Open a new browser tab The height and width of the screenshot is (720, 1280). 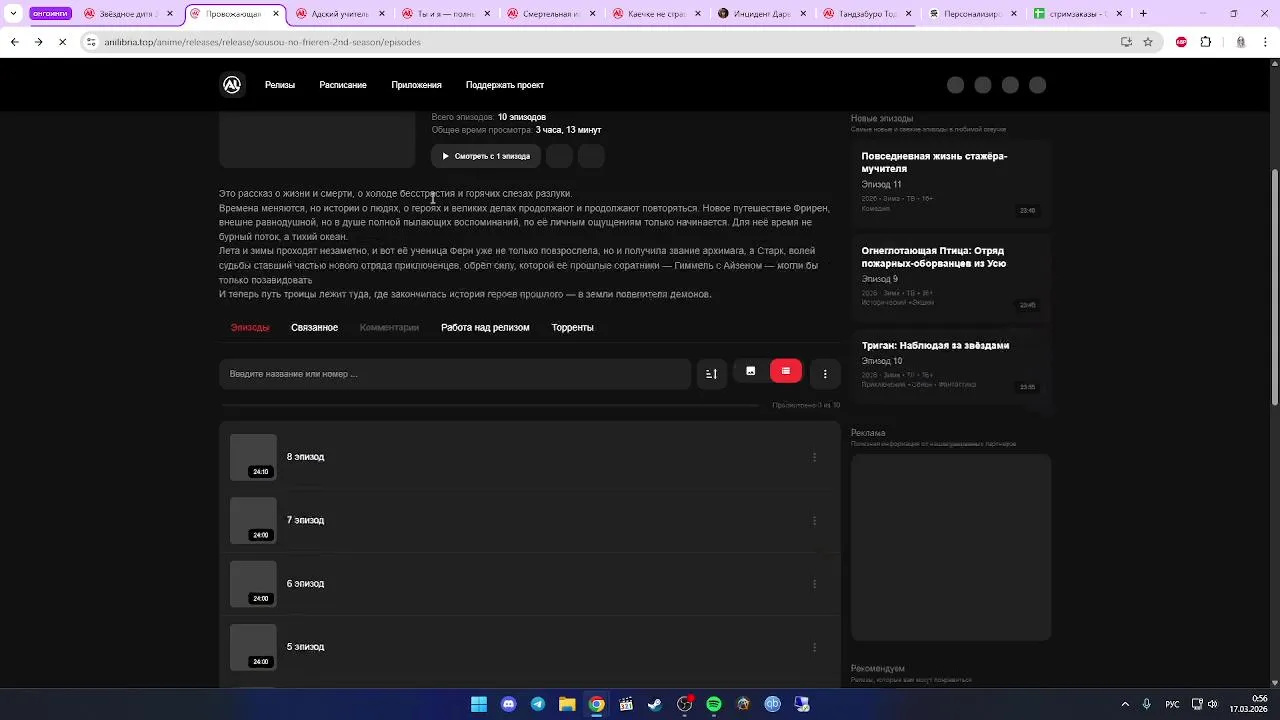[1143, 14]
